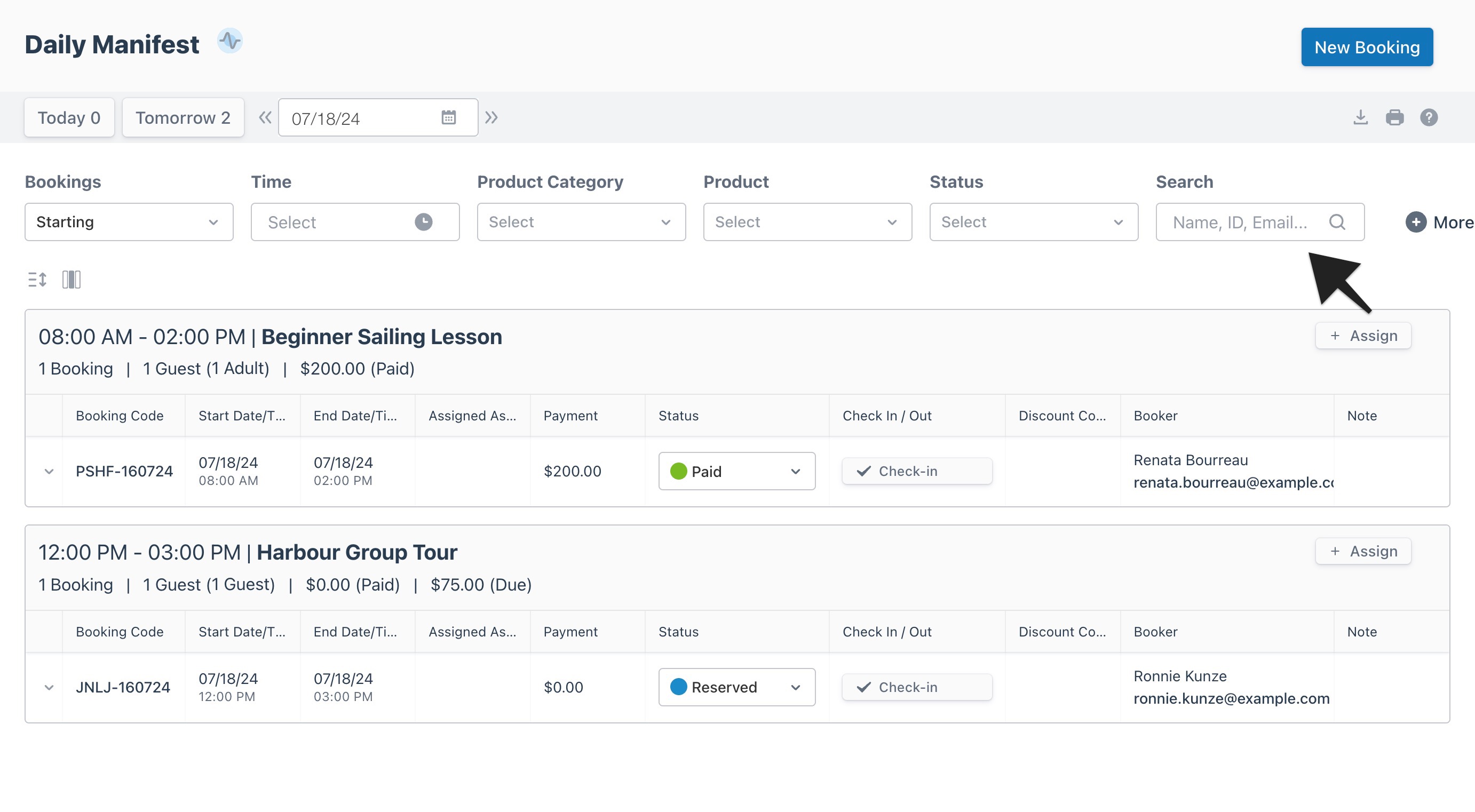This screenshot has height=812, width=1475.
Task: Print the manifest with the printer icon
Action: click(1395, 117)
